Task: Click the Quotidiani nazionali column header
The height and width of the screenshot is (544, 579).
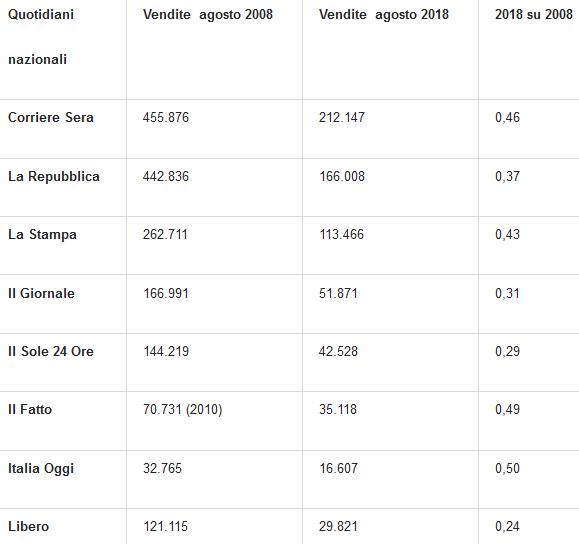Action: point(41,37)
